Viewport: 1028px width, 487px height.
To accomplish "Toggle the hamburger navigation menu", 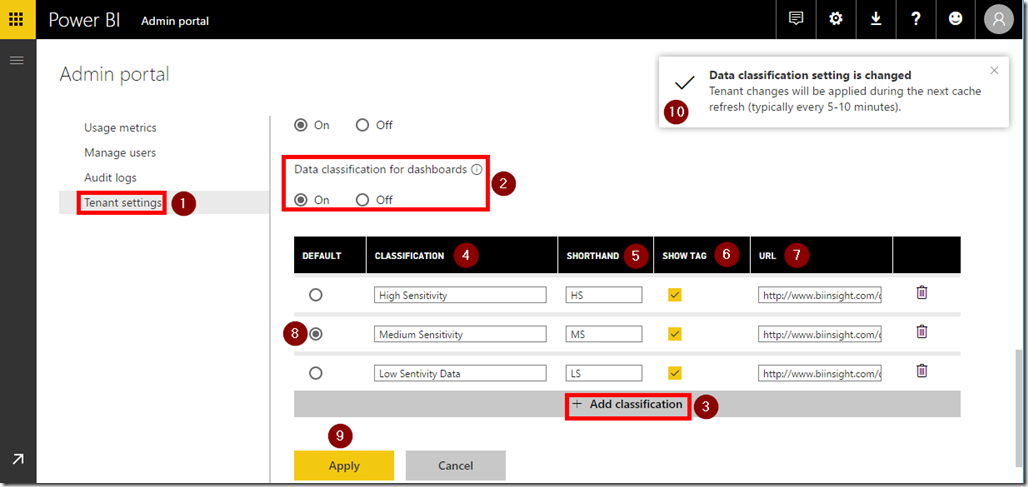I will click(16, 60).
